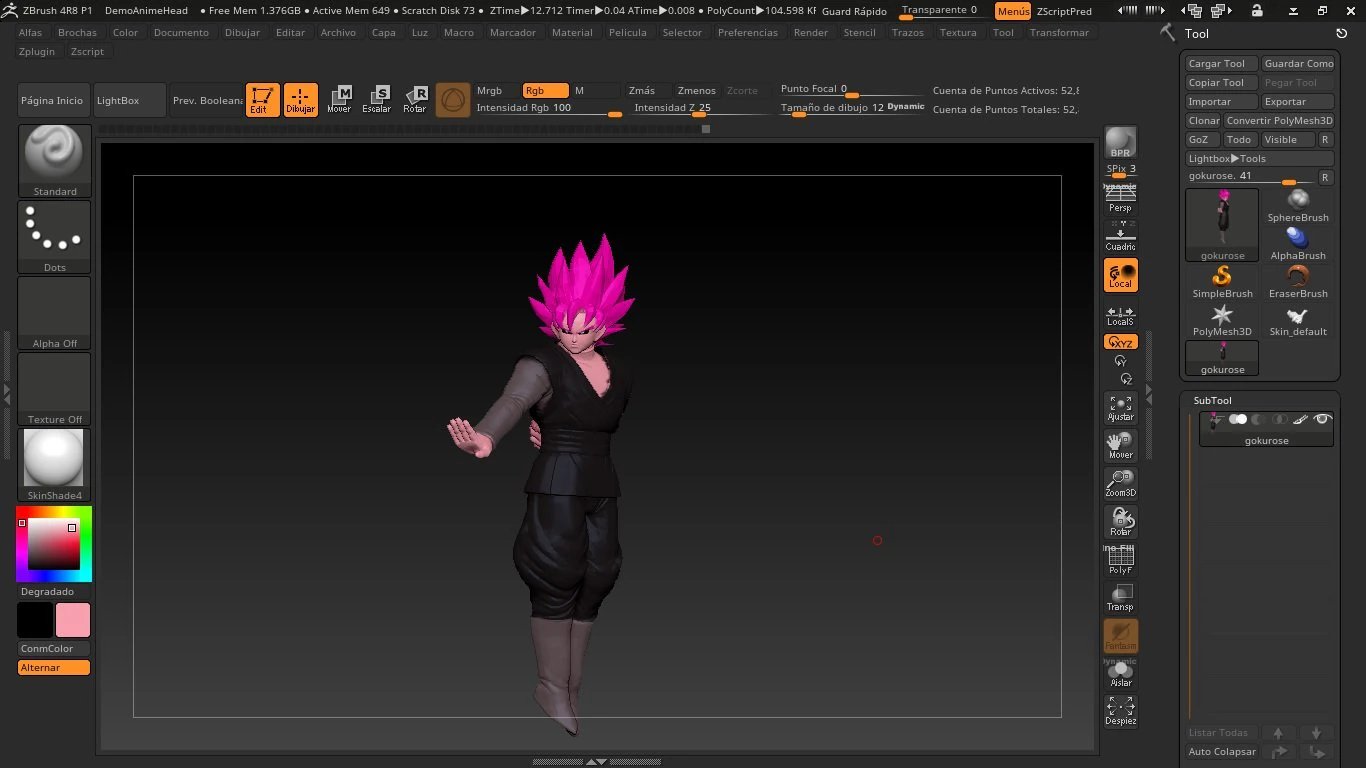
Task: Activate Edit mode button
Action: click(x=262, y=100)
